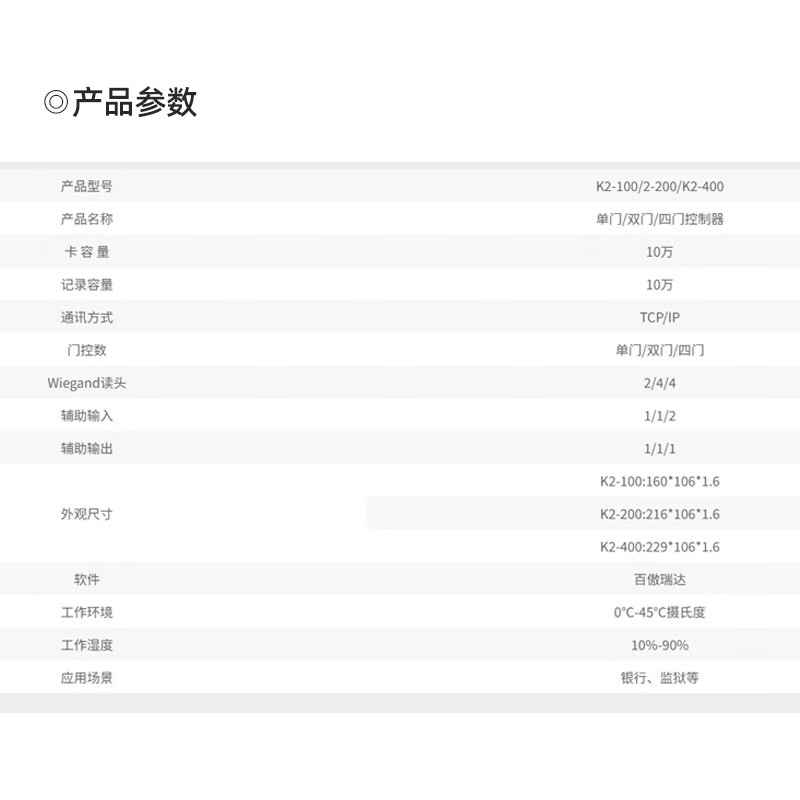The image size is (800, 800).
Task: Click the 10万 value in 卡容量 row
Action: (x=659, y=252)
